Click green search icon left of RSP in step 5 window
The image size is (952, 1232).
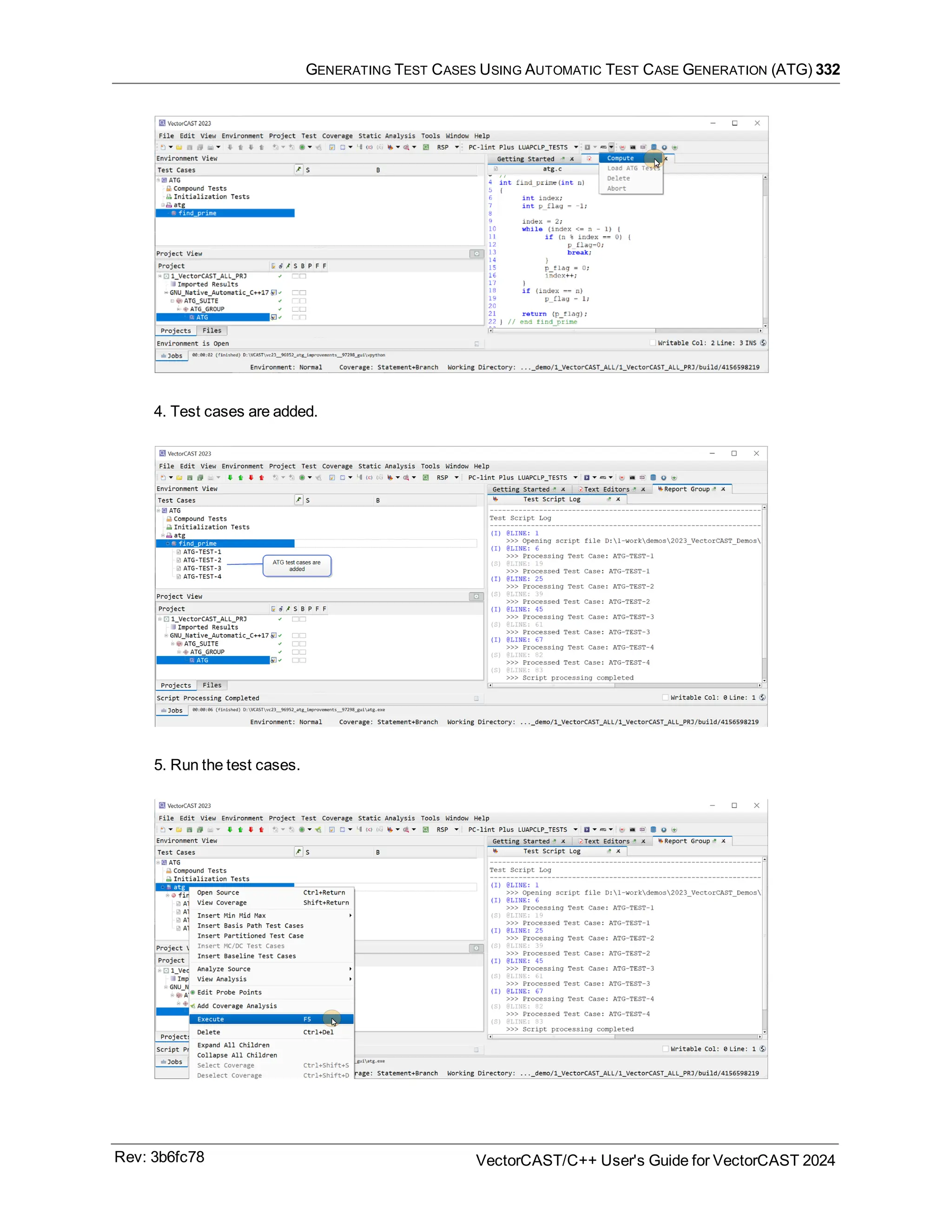click(x=426, y=830)
